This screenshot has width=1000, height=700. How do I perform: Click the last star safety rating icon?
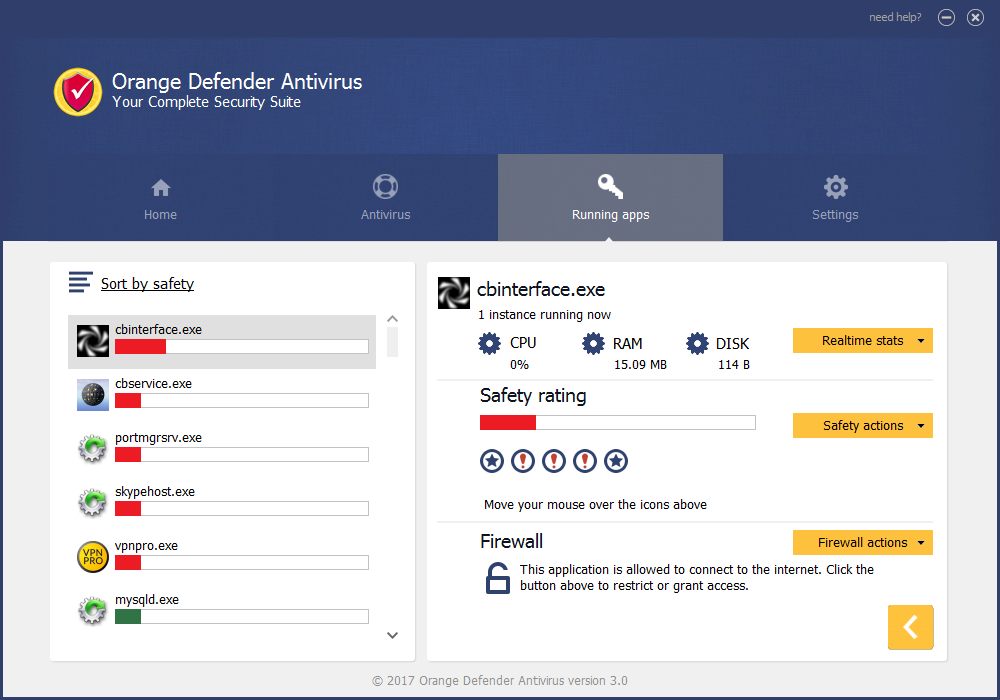(617, 461)
